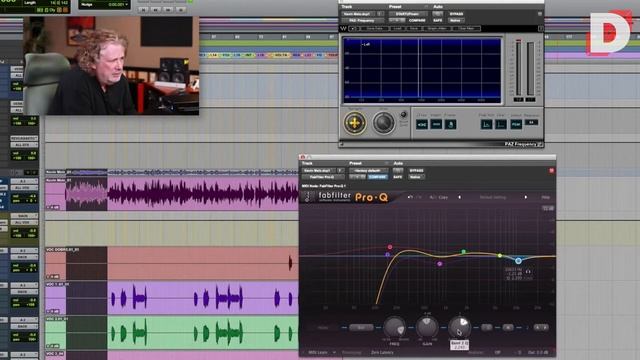Click the previous preset arrow in Pro-Q
Screen dimensions: 640x360
point(460,197)
